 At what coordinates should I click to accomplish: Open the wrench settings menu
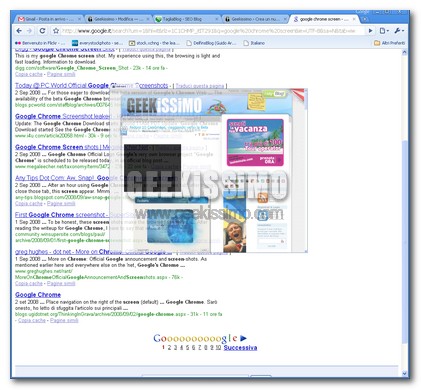(x=399, y=31)
